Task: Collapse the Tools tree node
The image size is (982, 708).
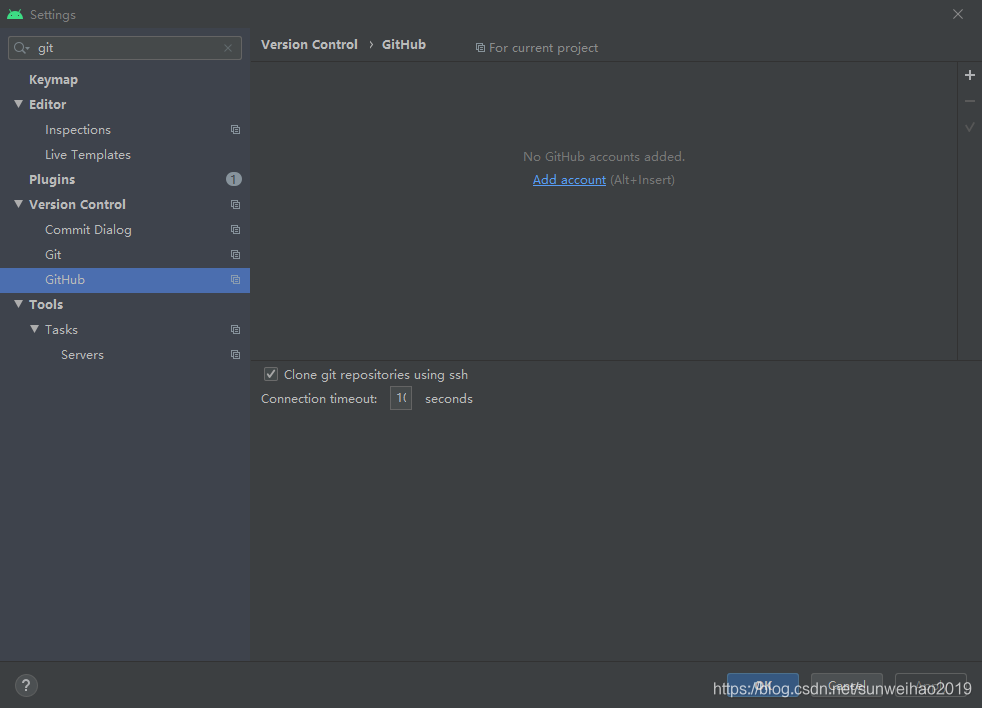Action: click(x=18, y=304)
